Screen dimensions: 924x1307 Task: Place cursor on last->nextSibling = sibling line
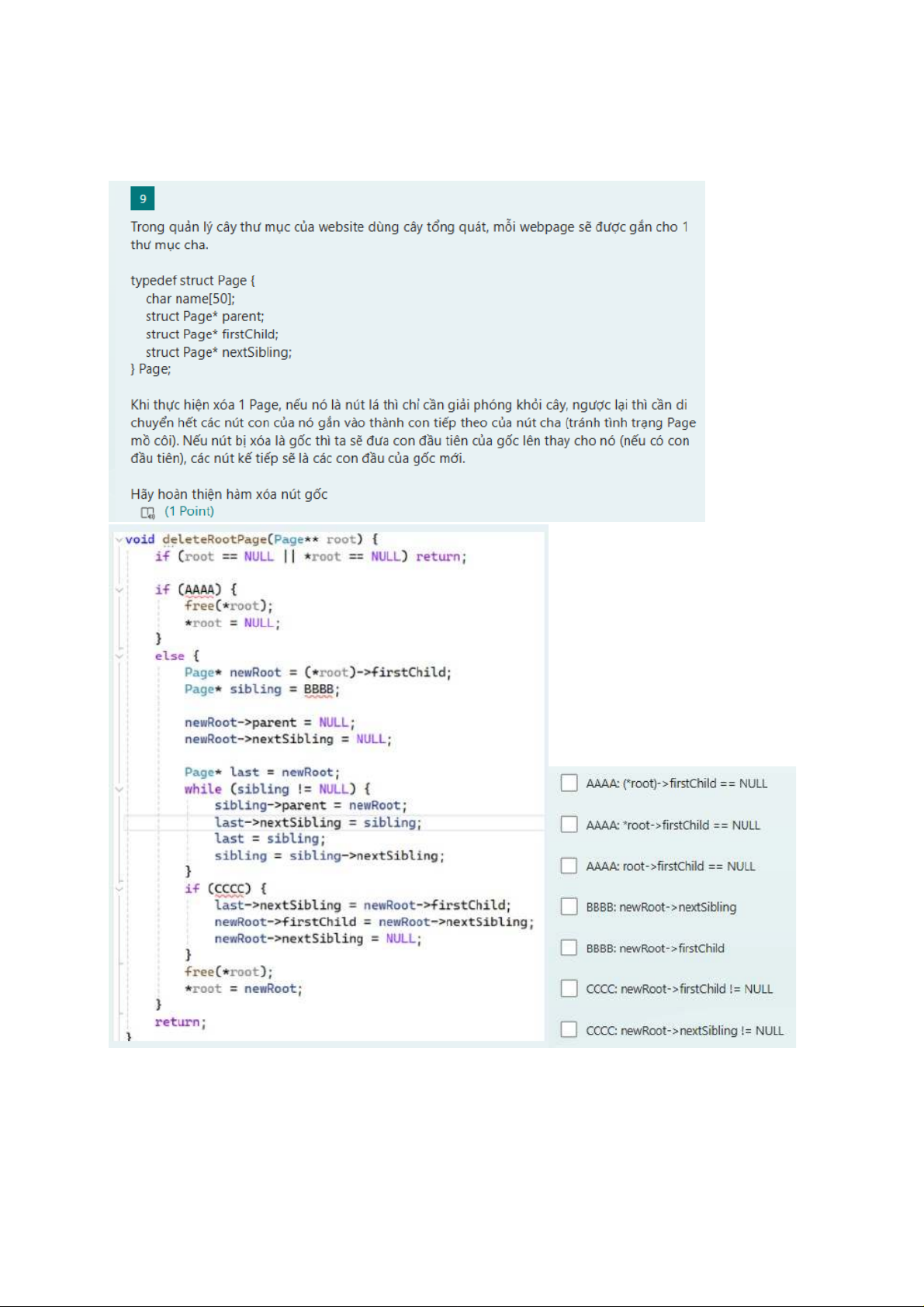[317, 822]
